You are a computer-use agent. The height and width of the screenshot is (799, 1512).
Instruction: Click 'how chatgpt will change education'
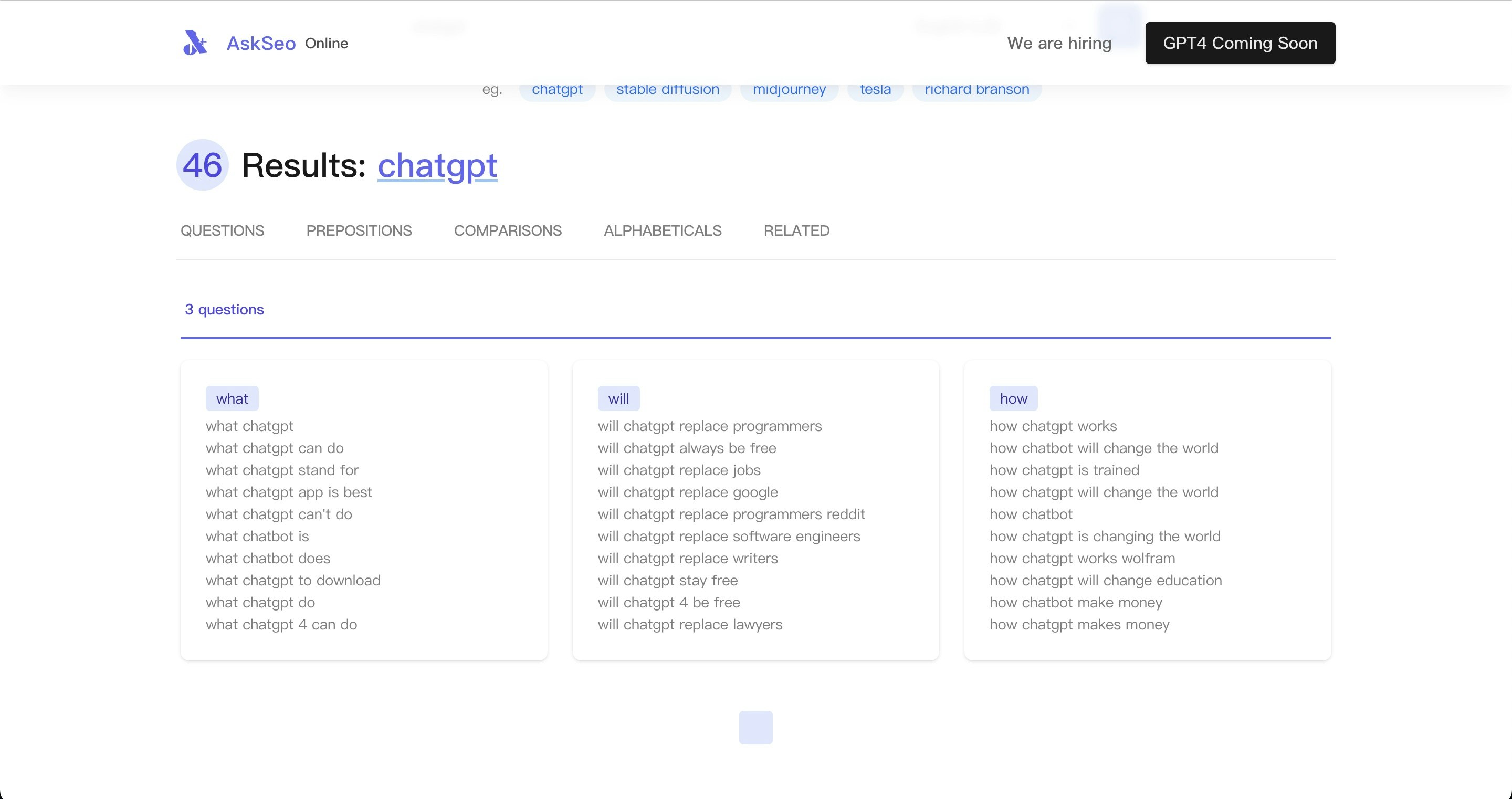pos(1106,580)
